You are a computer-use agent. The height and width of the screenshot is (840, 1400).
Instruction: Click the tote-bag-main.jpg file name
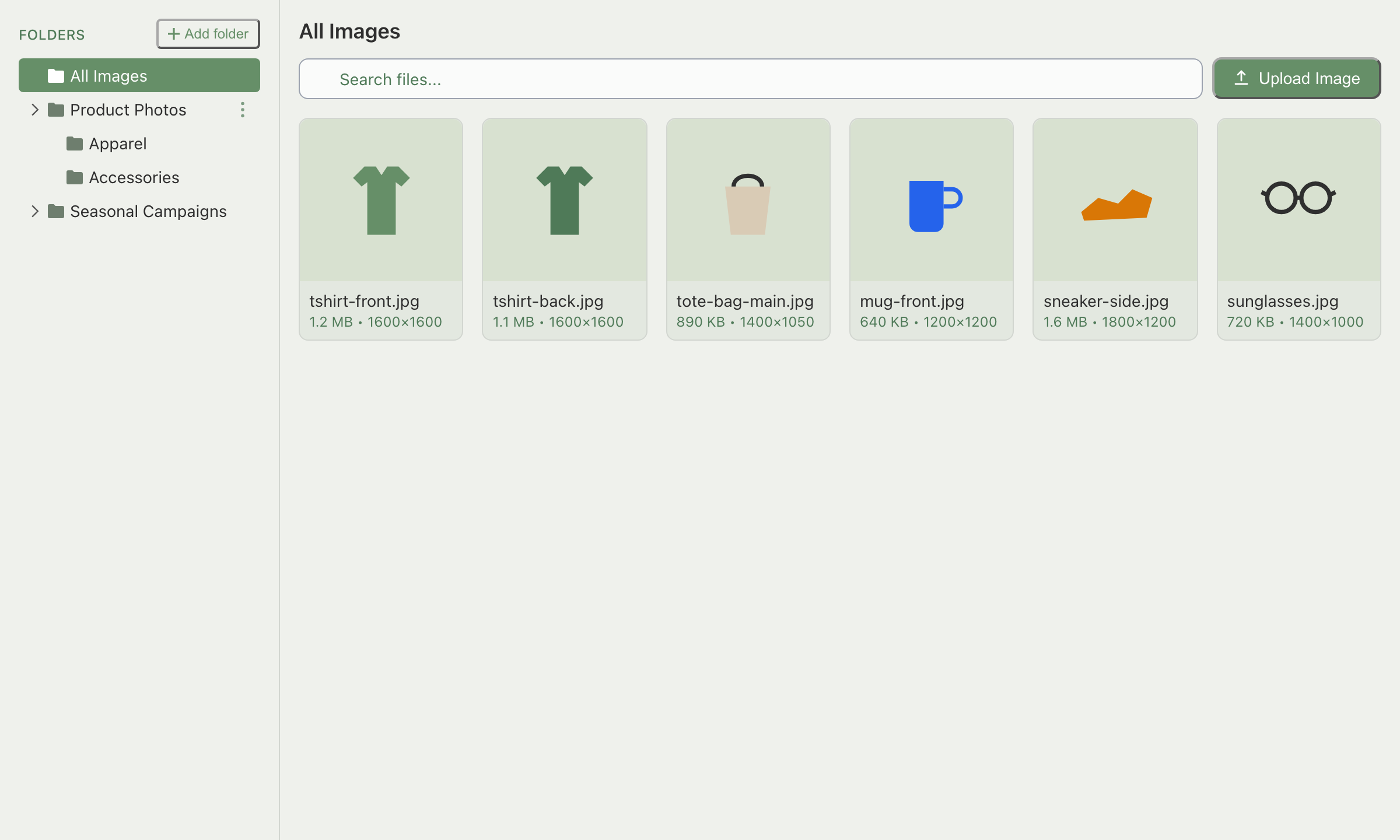[744, 302]
